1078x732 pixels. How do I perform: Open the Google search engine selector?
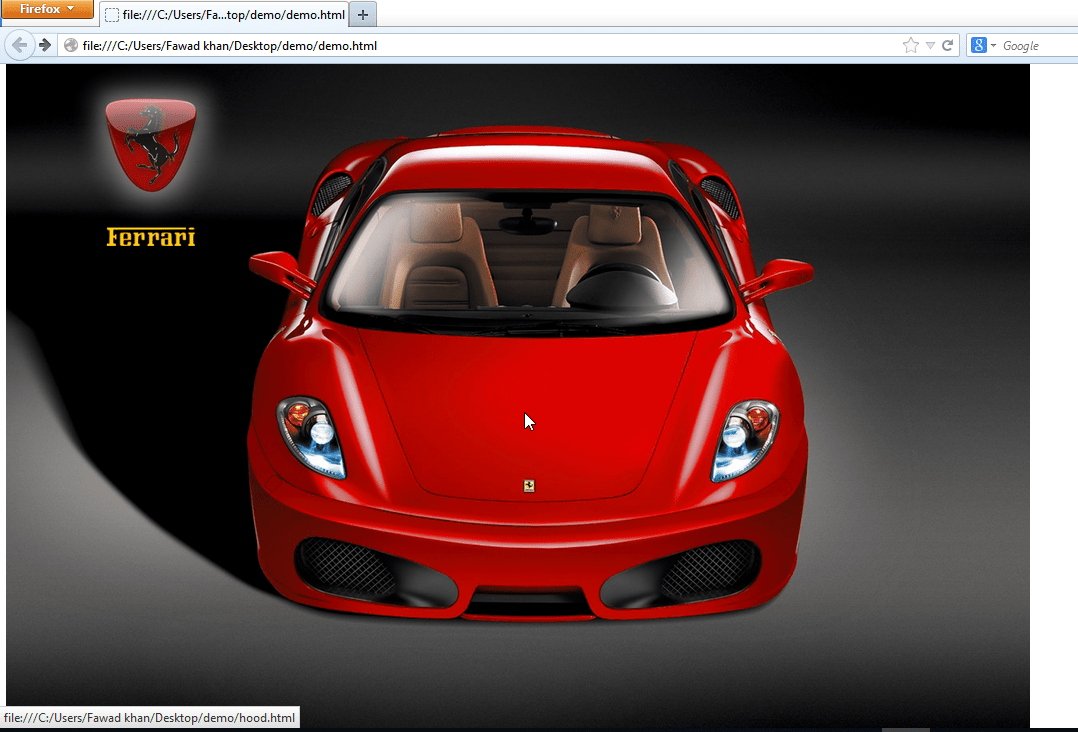pyautogui.click(x=983, y=45)
